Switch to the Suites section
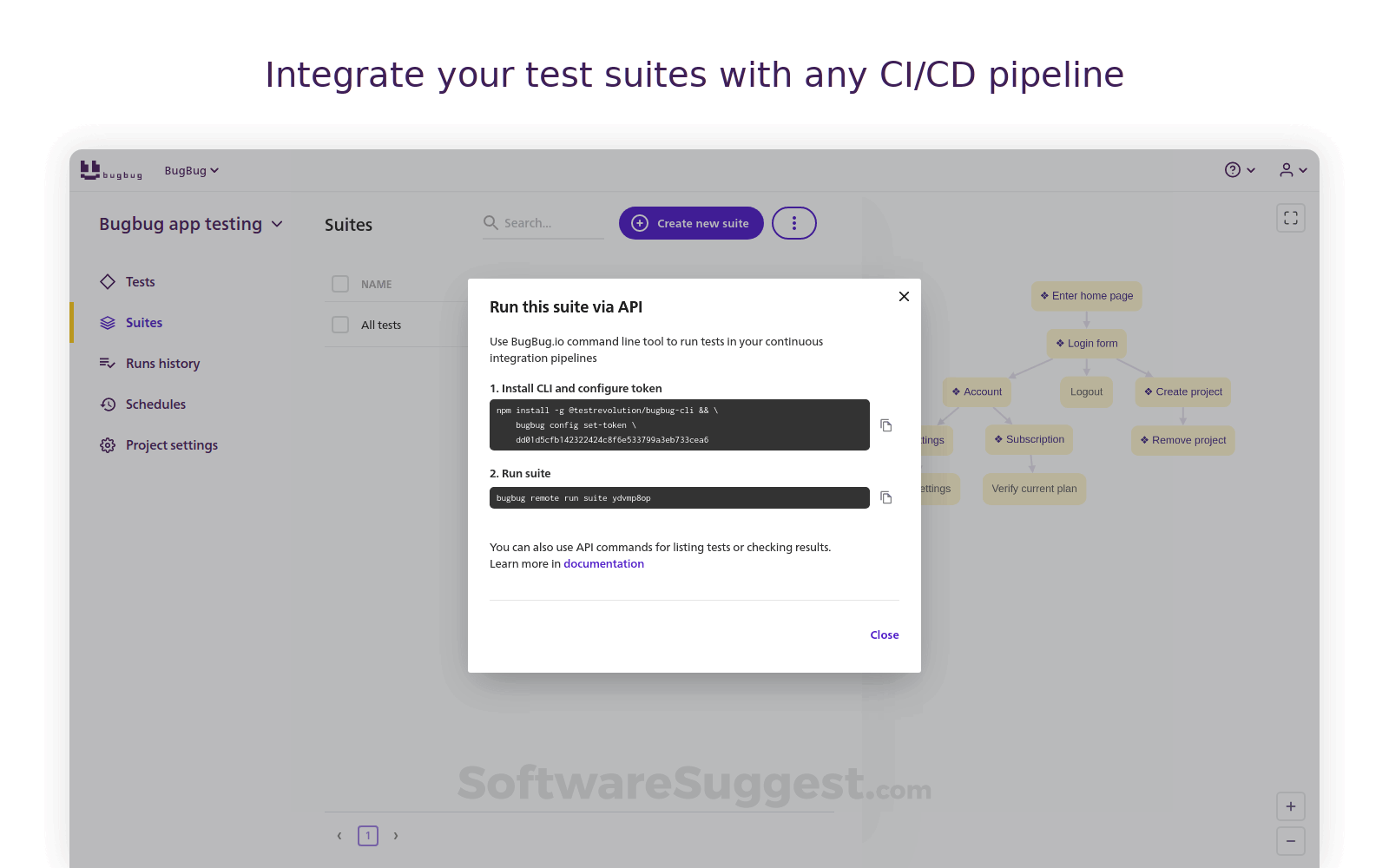 pos(144,322)
